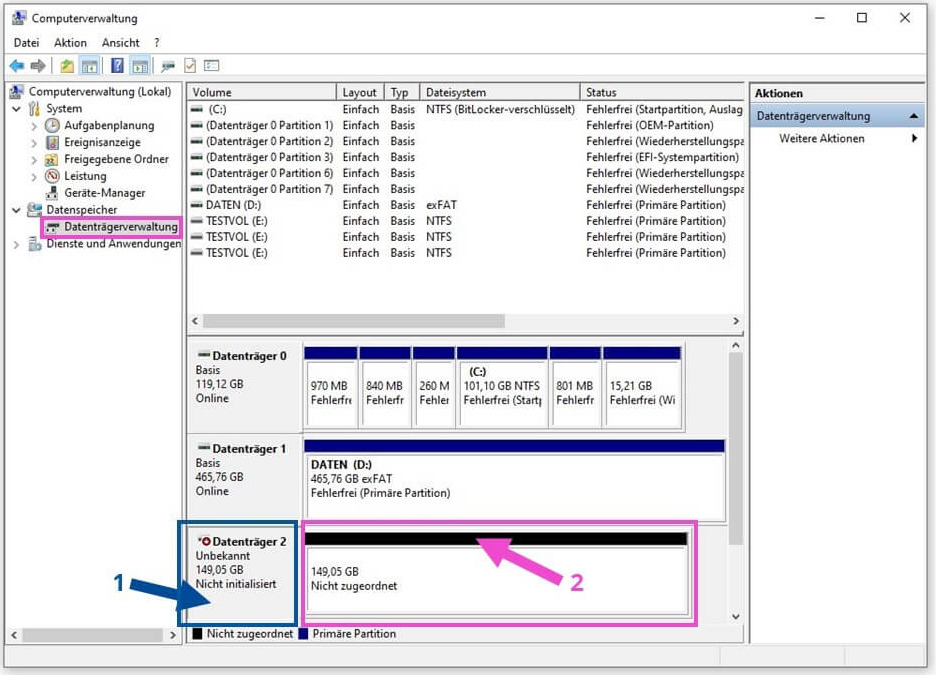This screenshot has height=675, width=936.
Task: Select Geräte-Manager in the tree
Action: click(x=104, y=193)
